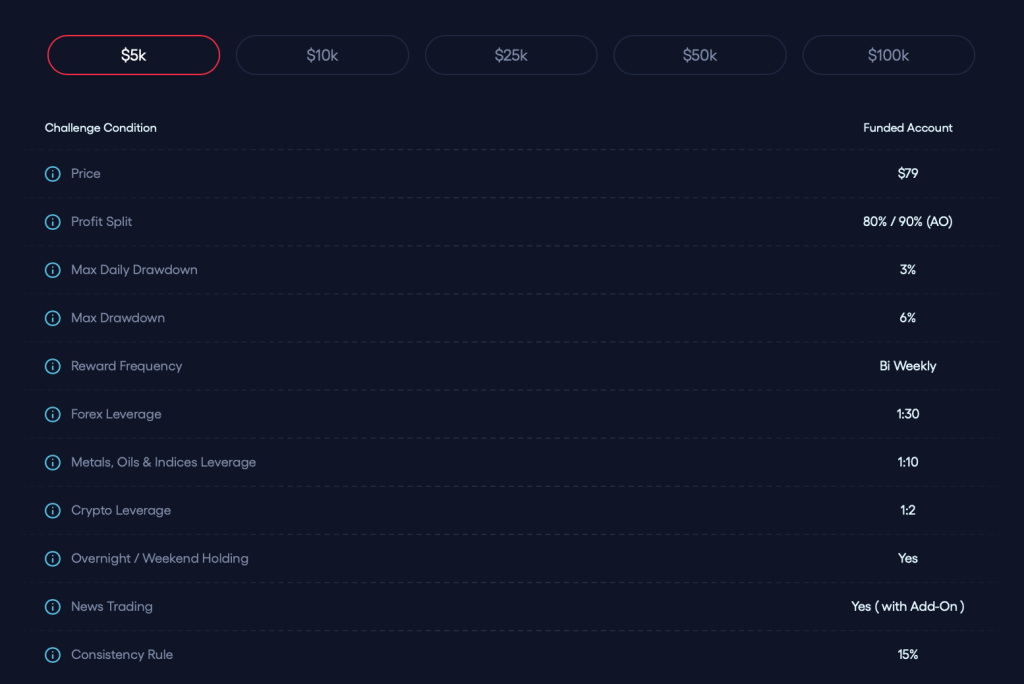Click info icon beside Forex Leverage
Screen dimensions: 1024x684
point(53,414)
